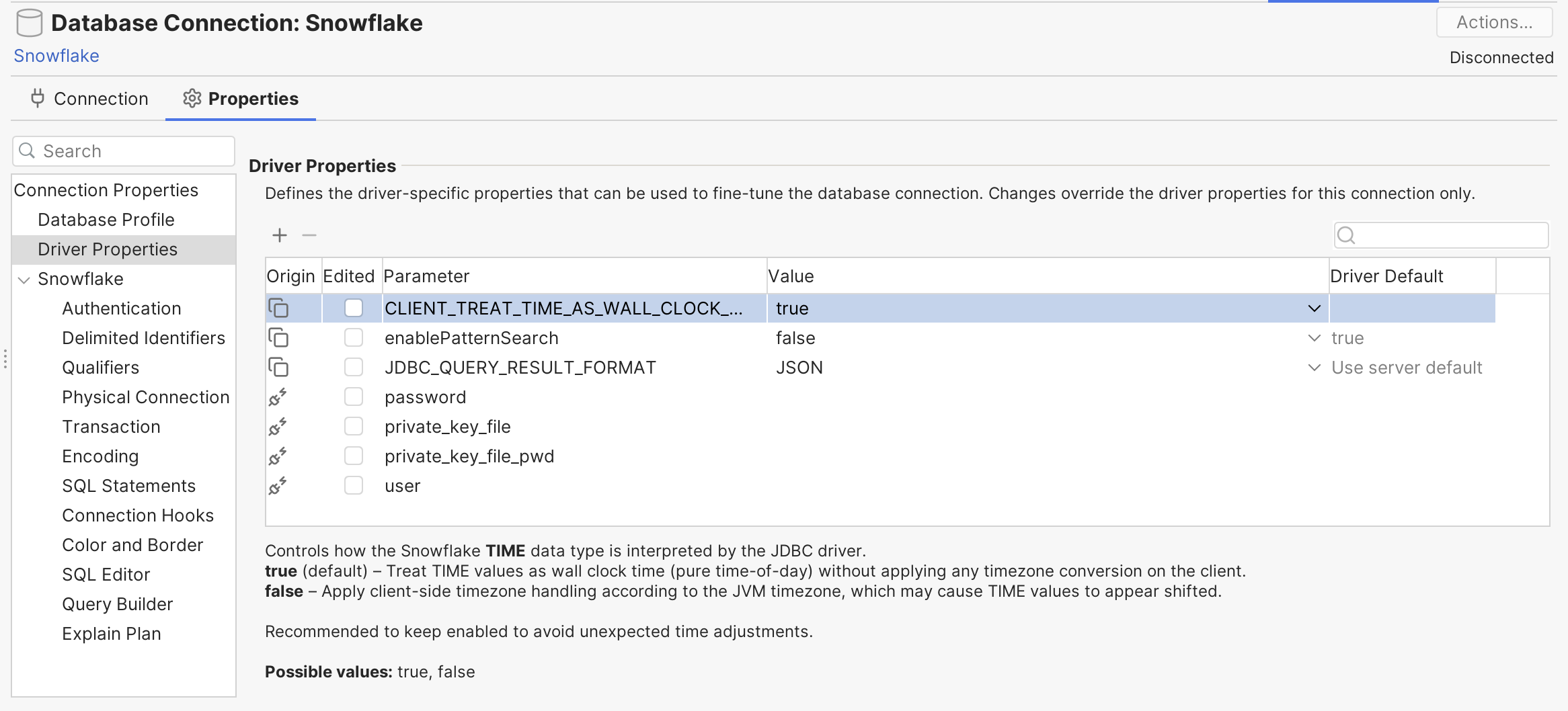Click the driver properties filter field

1442,235
